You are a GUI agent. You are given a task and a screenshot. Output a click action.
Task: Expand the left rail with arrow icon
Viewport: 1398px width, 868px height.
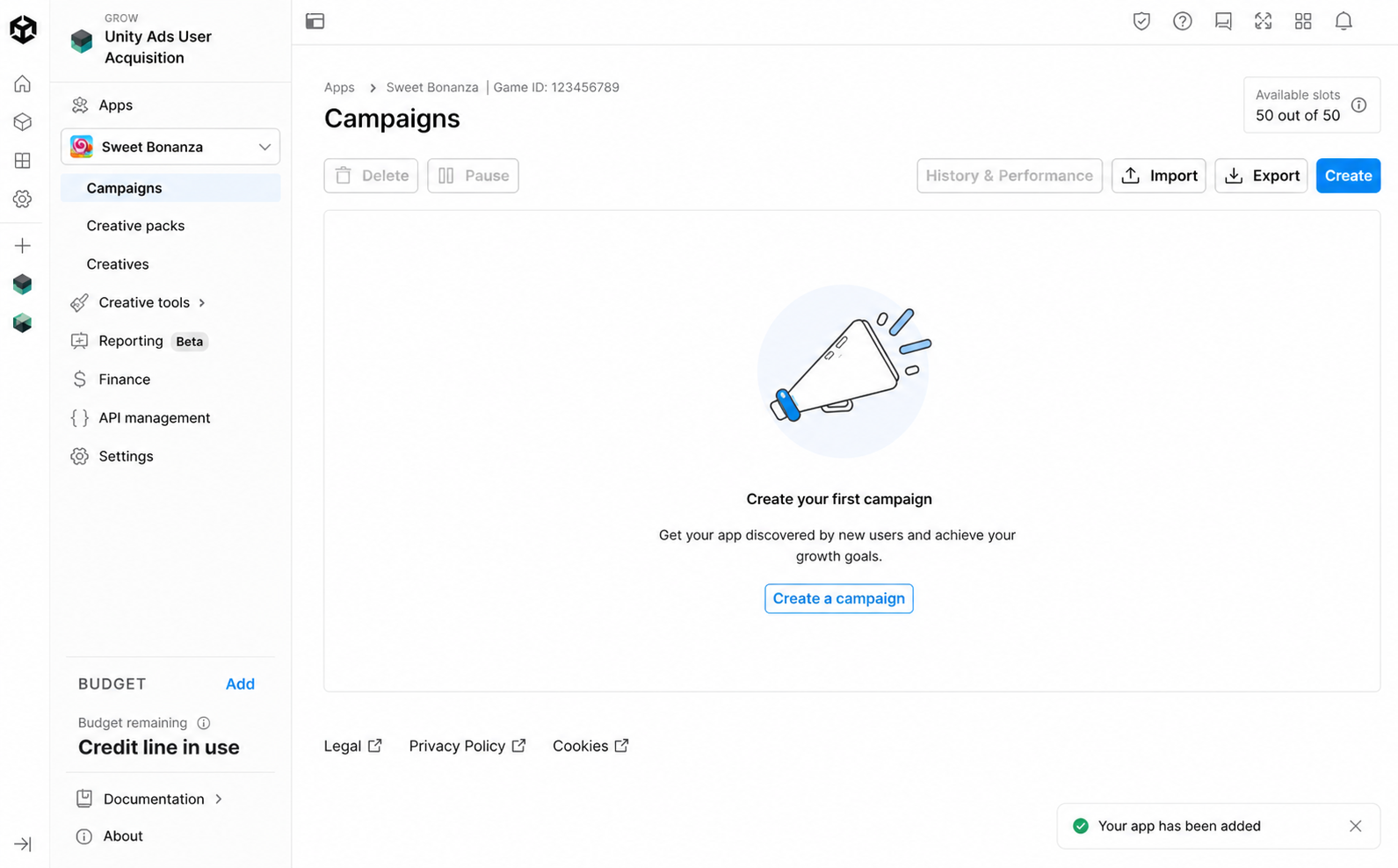23,844
